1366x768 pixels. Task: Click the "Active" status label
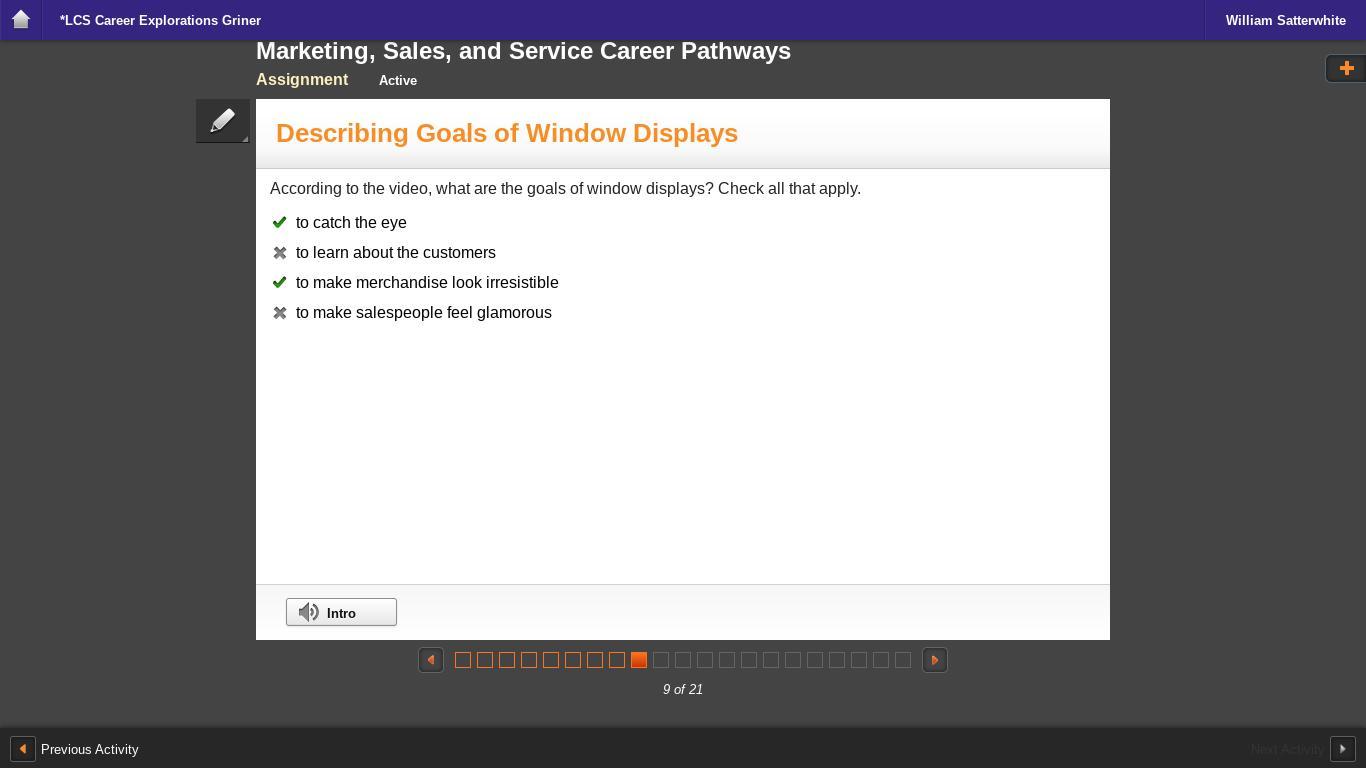(x=398, y=80)
